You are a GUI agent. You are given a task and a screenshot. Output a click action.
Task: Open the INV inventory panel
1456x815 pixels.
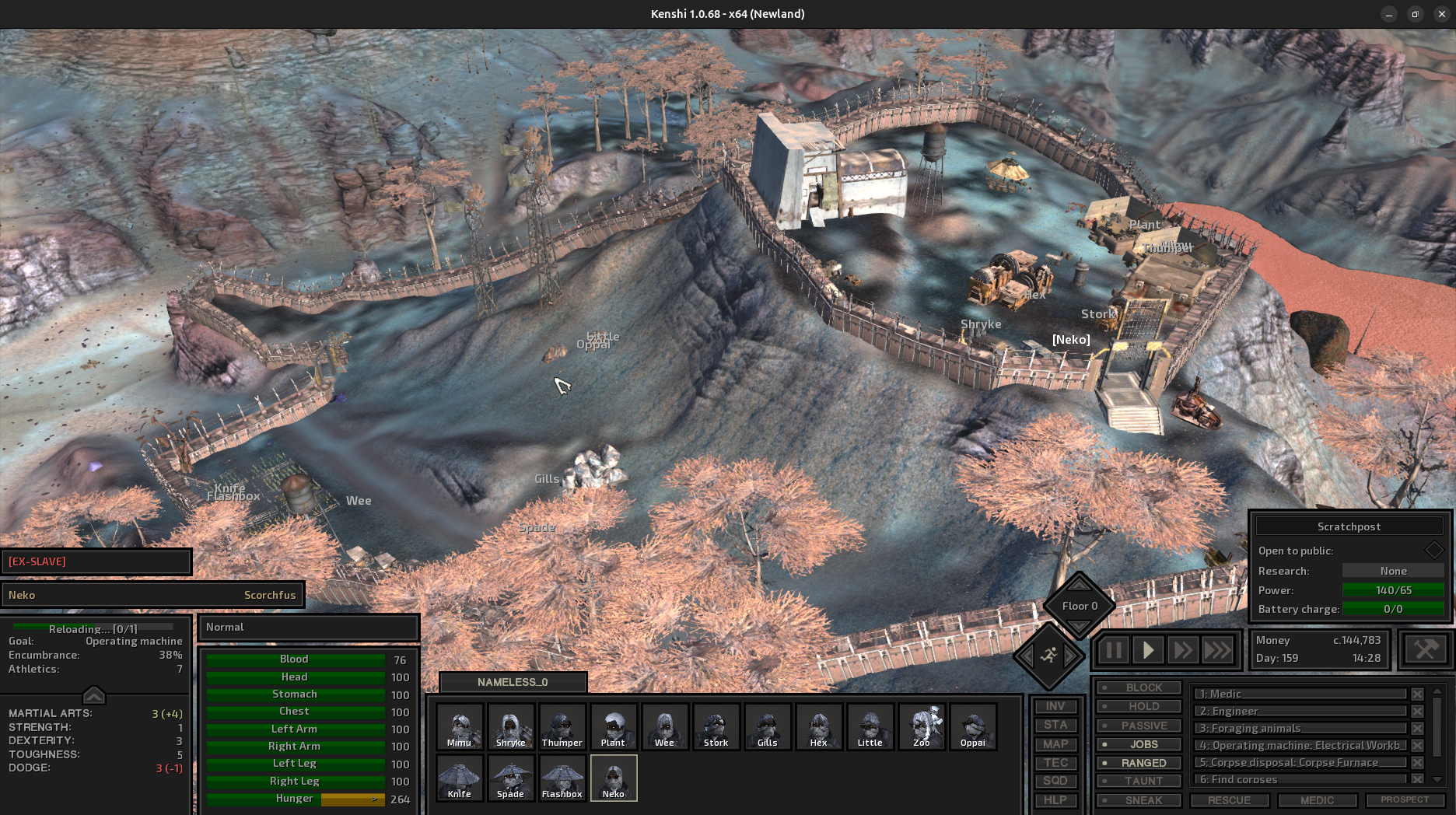tap(1055, 706)
